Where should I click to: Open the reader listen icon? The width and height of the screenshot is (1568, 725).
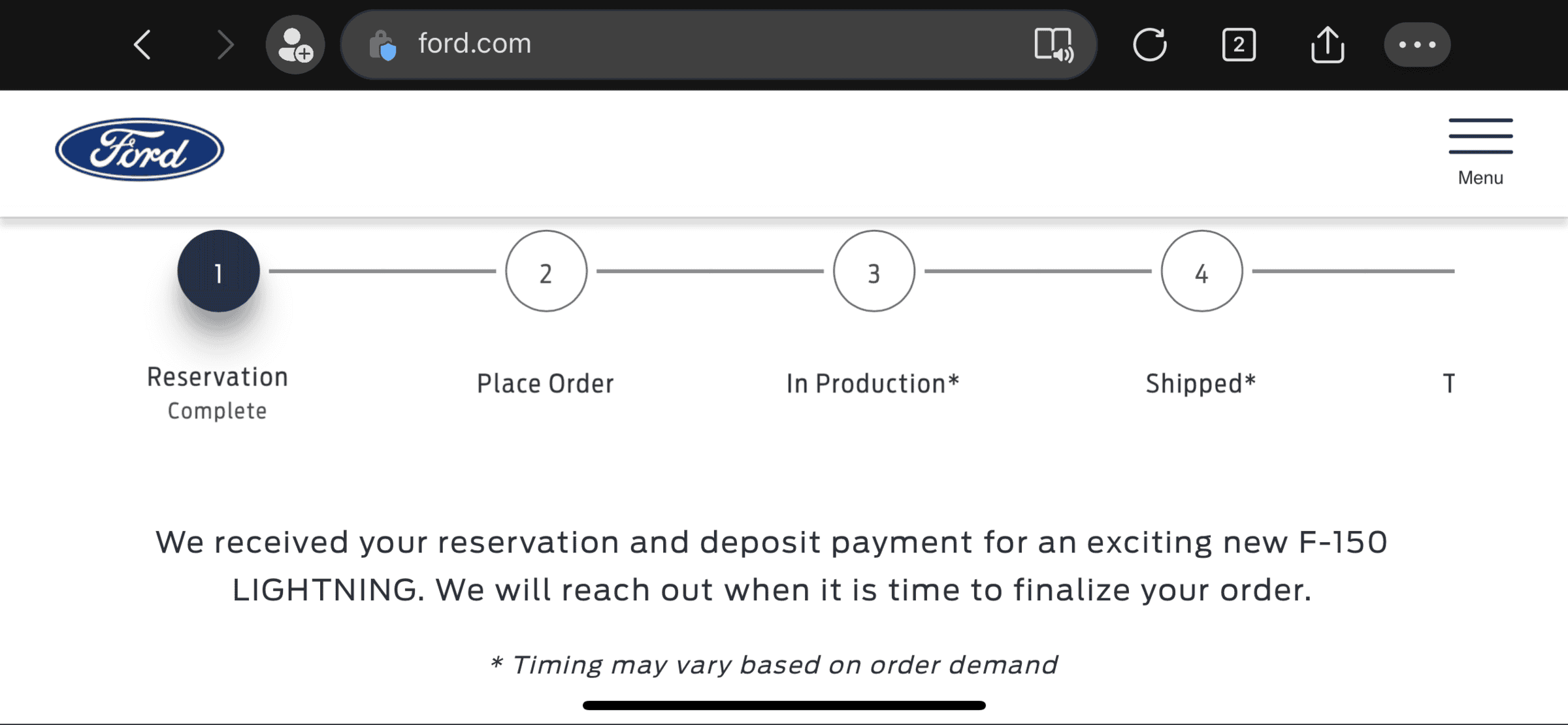(1053, 44)
